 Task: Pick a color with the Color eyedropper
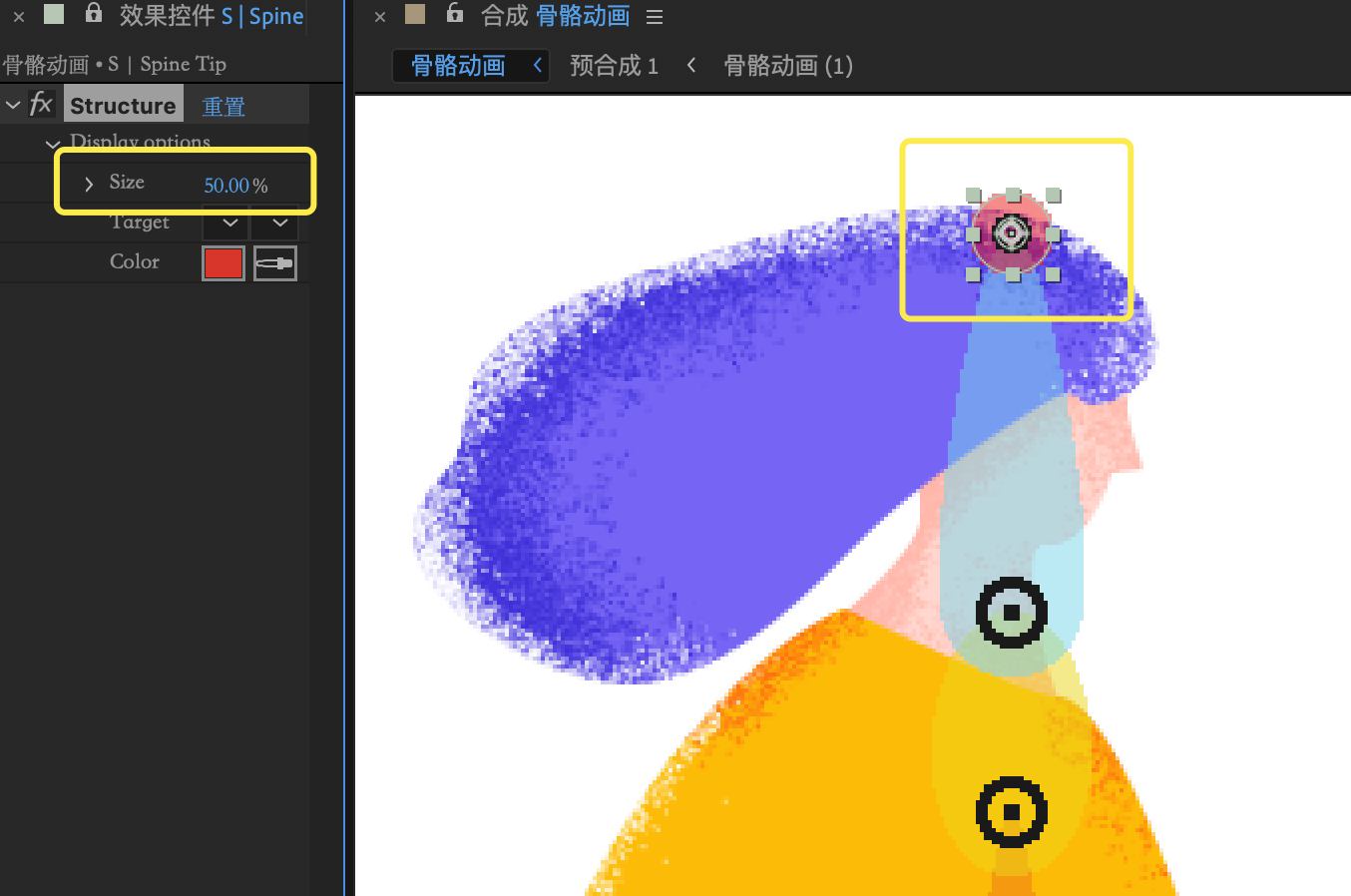tap(274, 263)
